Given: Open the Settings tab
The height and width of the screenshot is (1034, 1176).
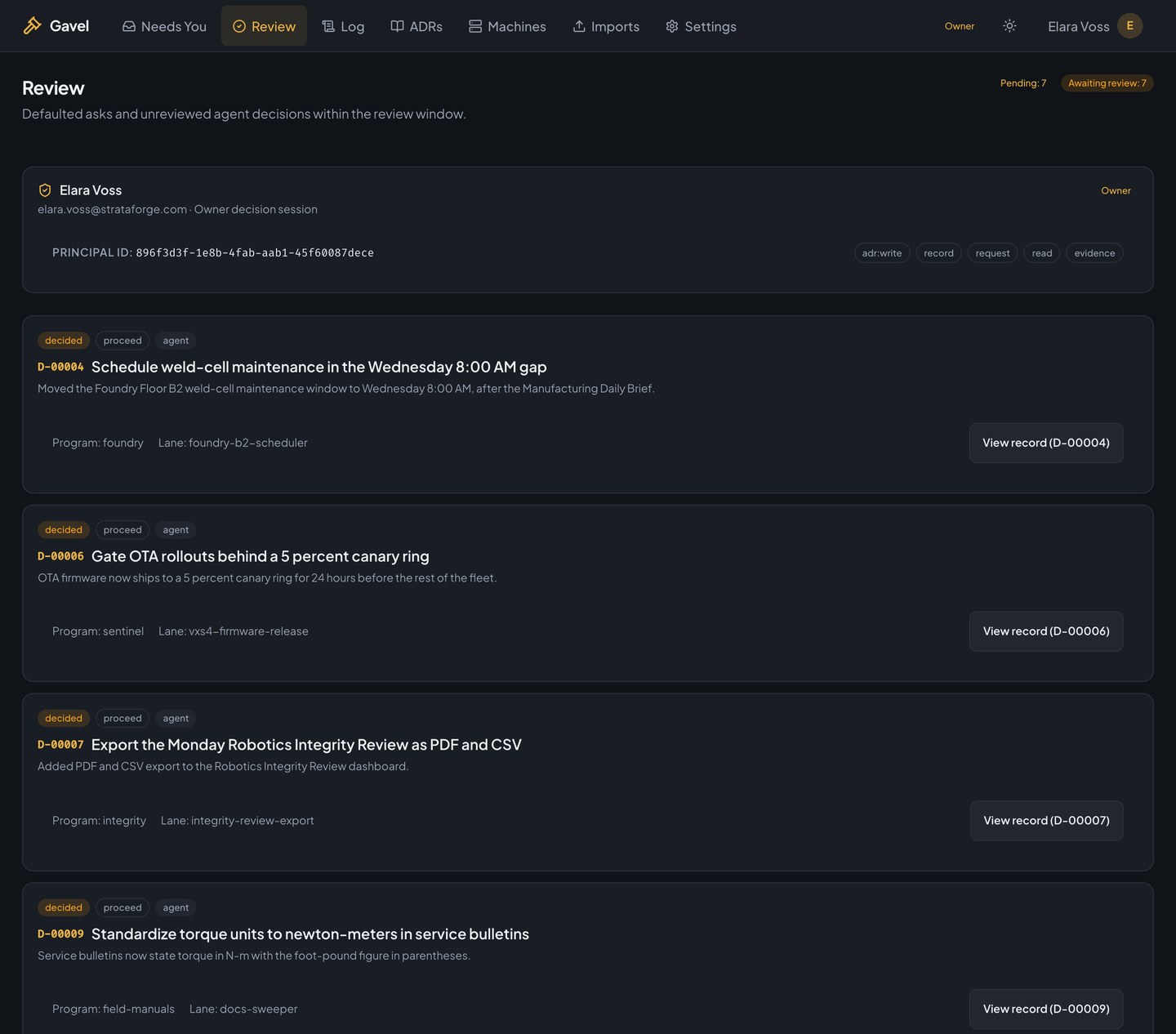Looking at the screenshot, I should coord(701,26).
